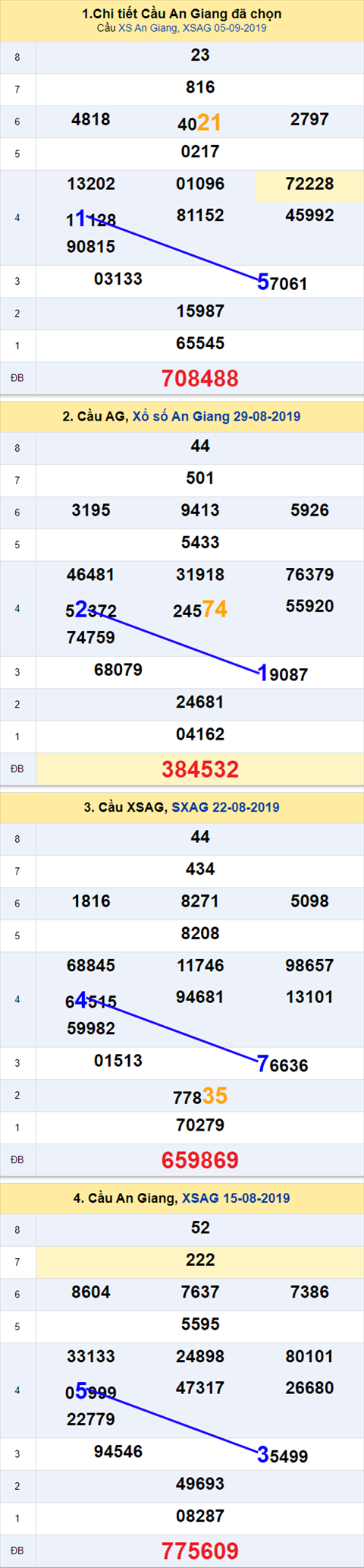Click the number 11746
364x1568 pixels.
click(x=200, y=966)
